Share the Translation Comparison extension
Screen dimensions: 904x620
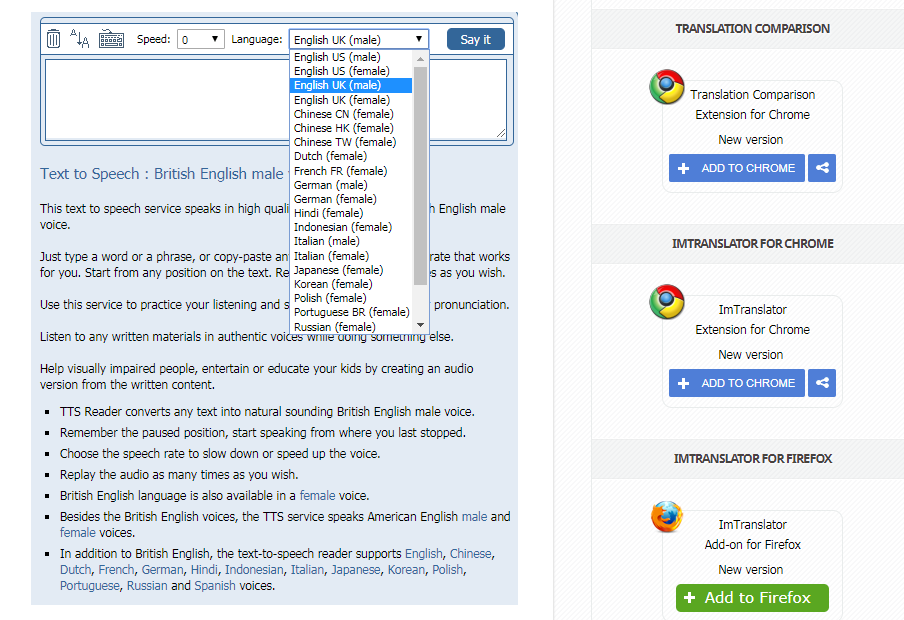click(822, 168)
